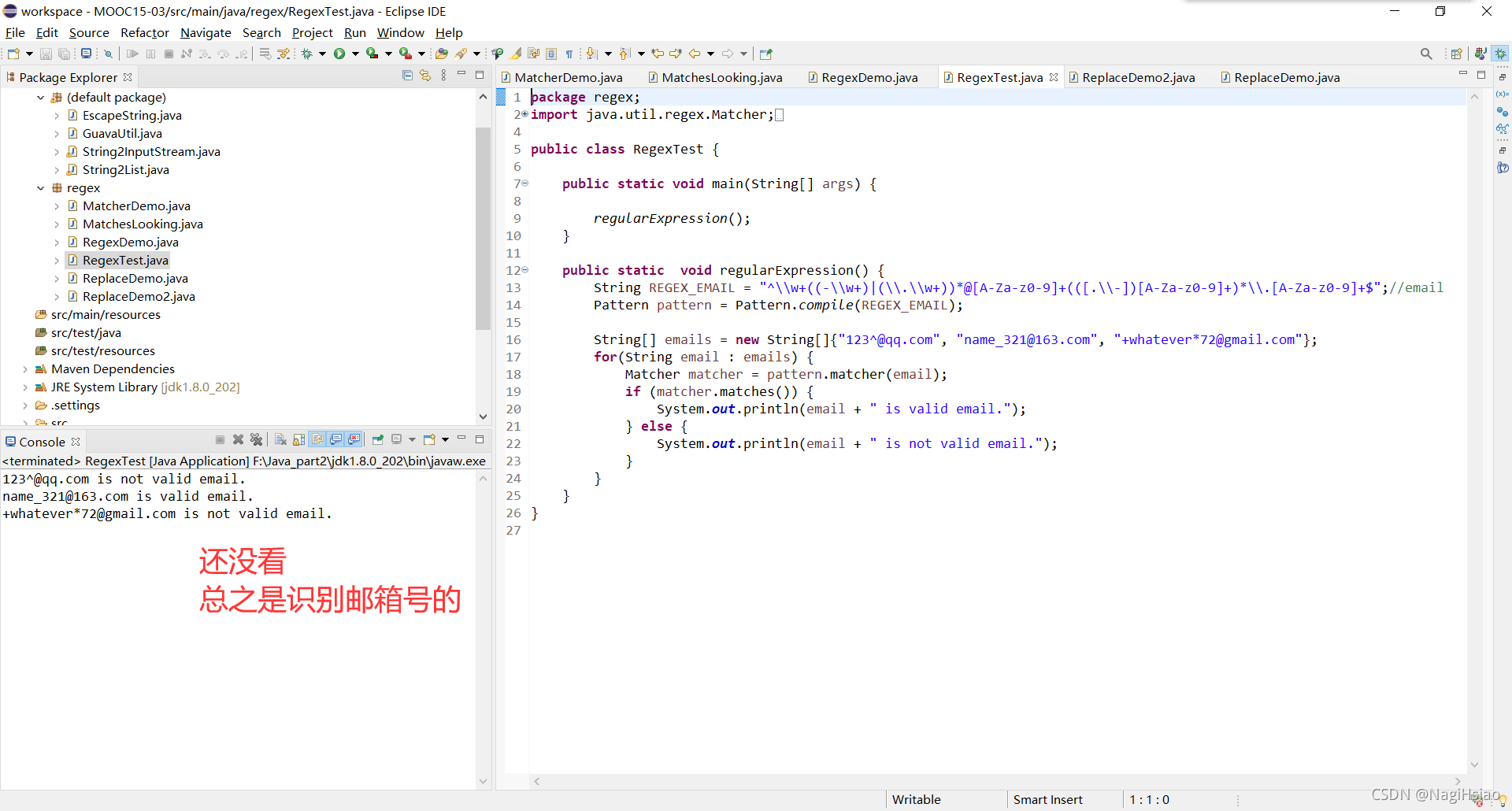Click Writable in status bar

(916, 799)
